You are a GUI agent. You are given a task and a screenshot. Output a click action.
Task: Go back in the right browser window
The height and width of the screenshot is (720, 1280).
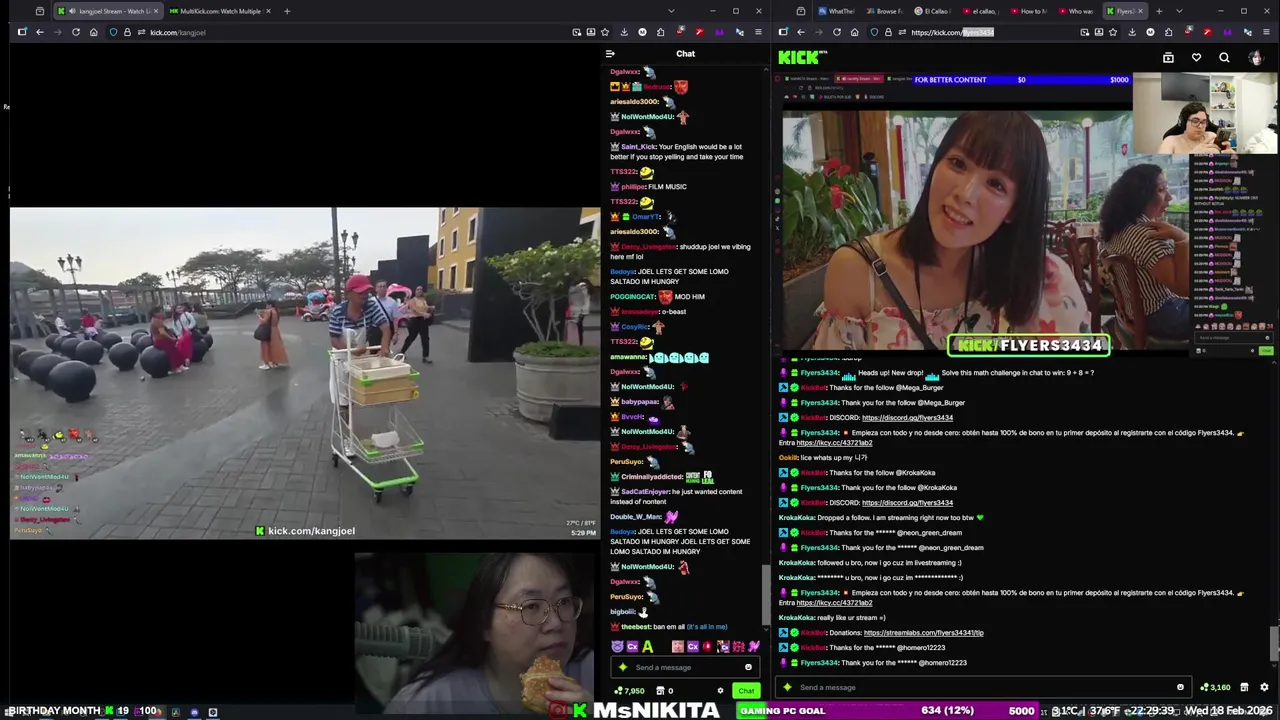[x=801, y=32]
